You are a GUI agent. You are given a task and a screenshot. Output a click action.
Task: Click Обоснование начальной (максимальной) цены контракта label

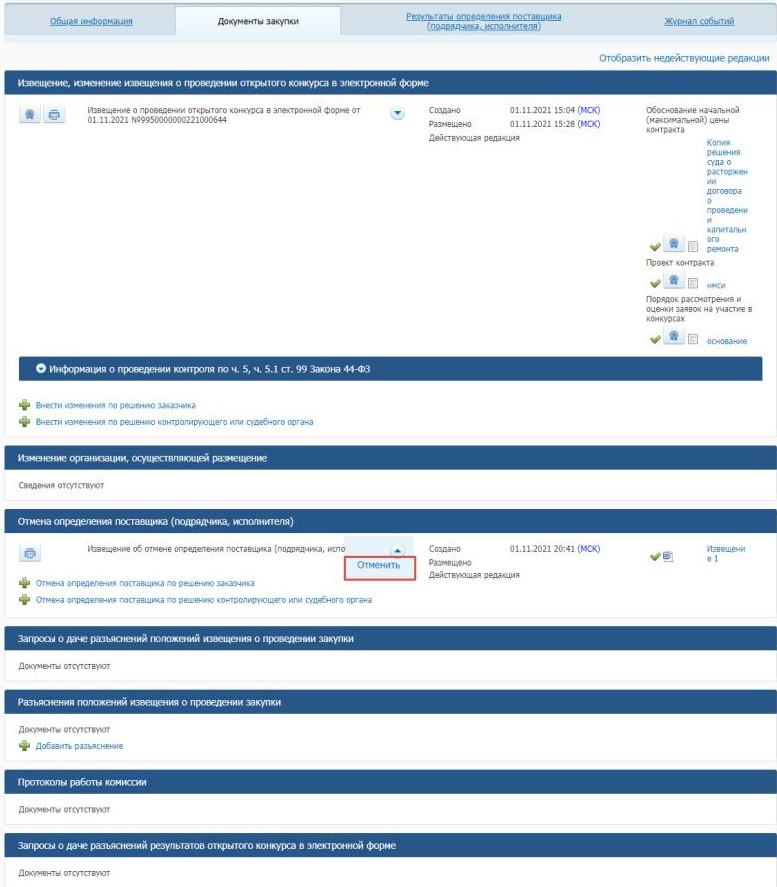[x=693, y=119]
